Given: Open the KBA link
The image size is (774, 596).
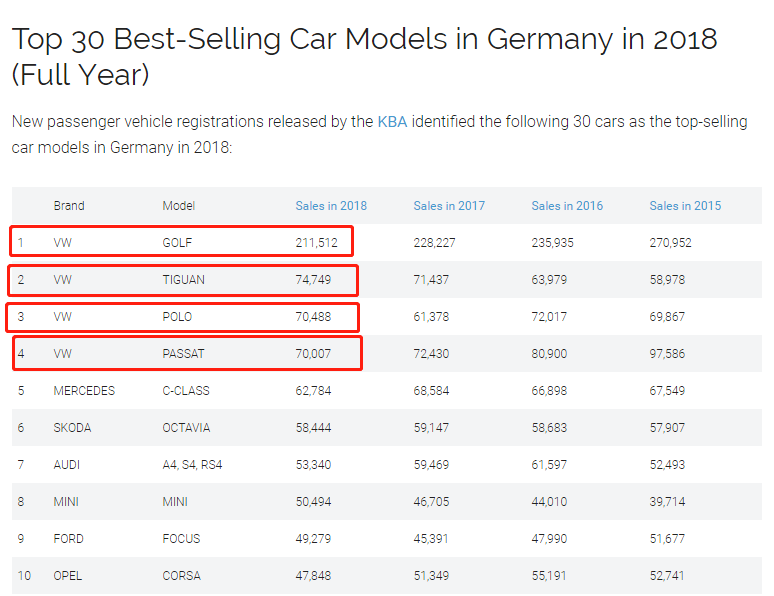Looking at the screenshot, I should (x=392, y=122).
